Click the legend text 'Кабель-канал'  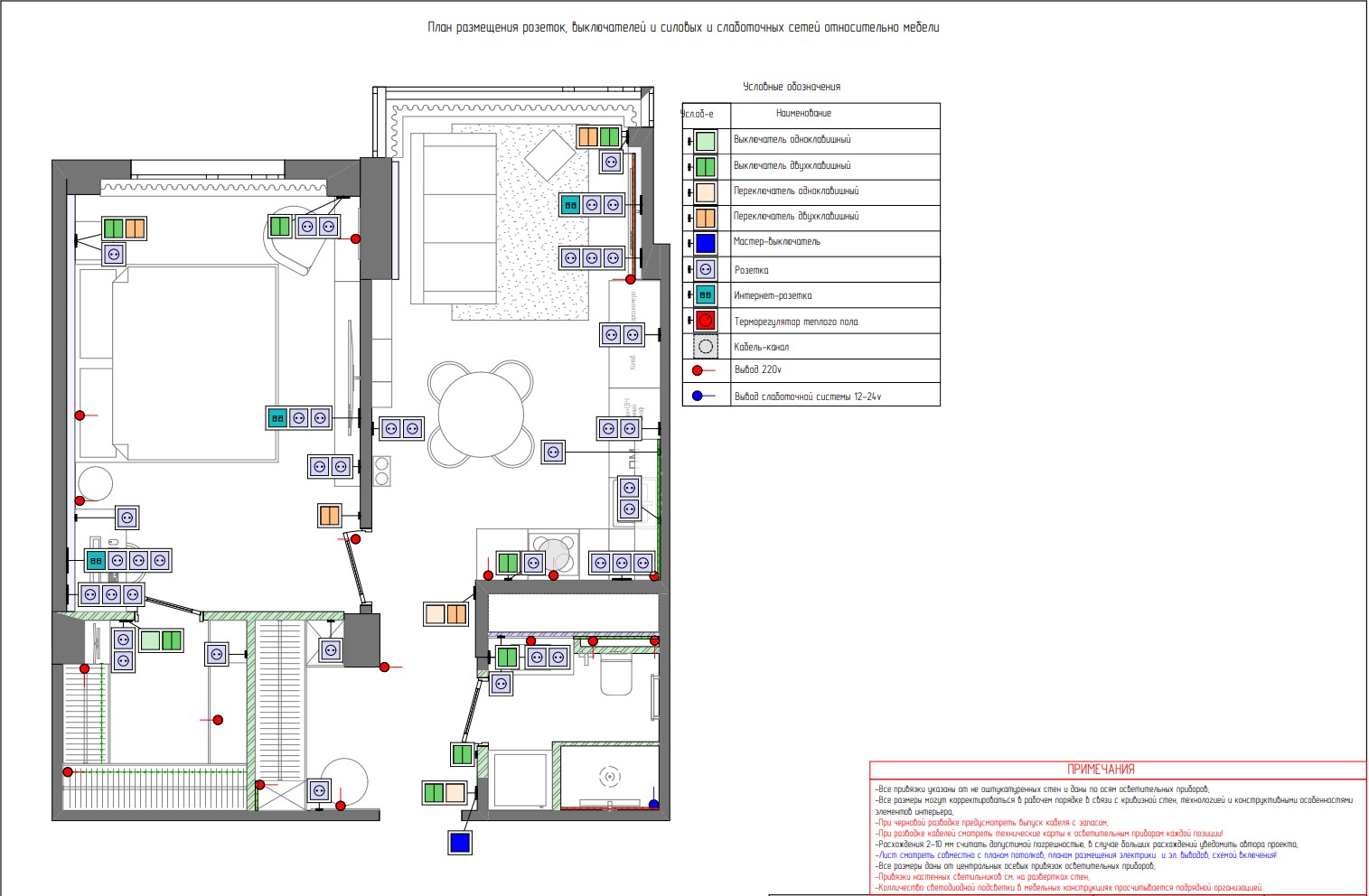click(762, 347)
